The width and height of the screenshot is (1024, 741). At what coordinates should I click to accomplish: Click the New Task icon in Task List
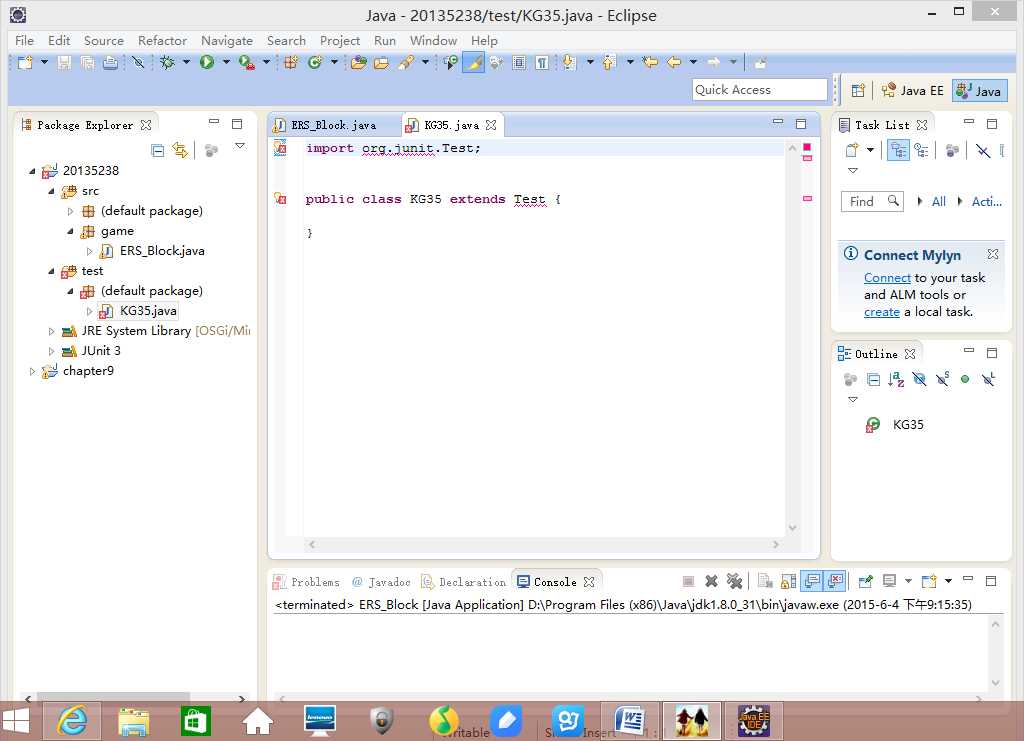coord(852,150)
